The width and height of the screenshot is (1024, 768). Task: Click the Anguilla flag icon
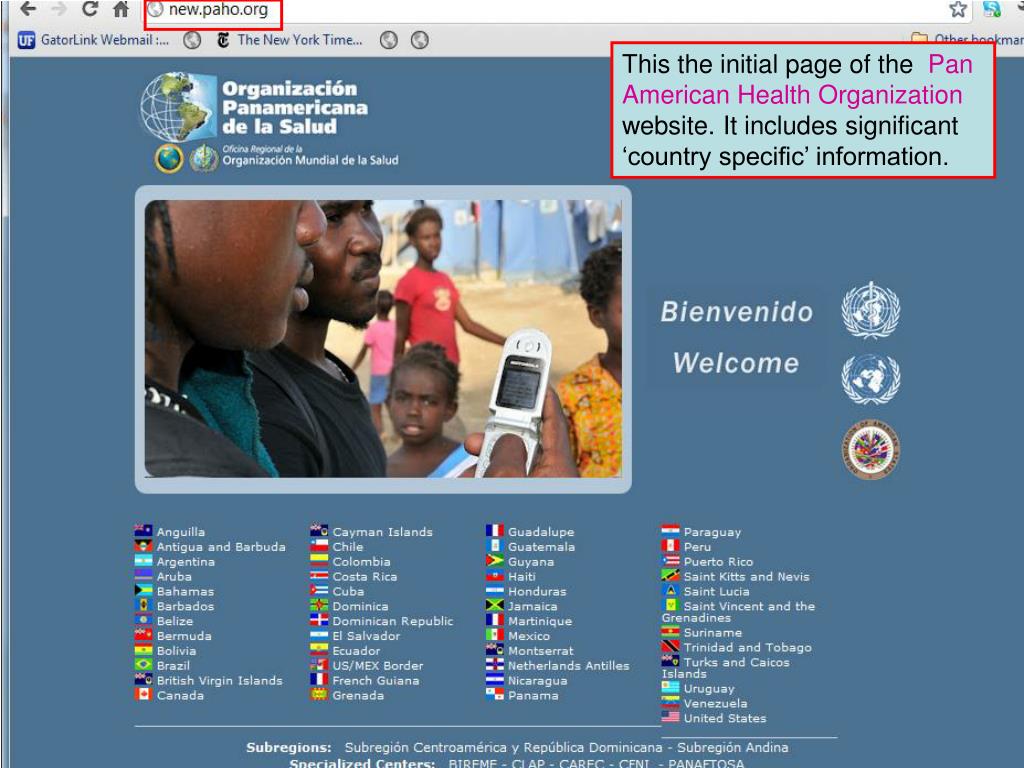tap(143, 530)
